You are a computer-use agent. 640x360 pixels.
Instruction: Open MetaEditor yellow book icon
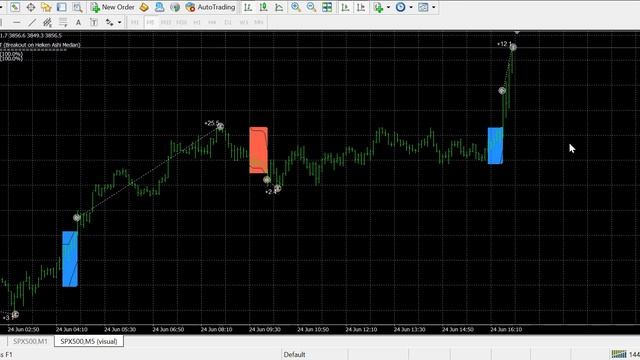[x=144, y=7]
